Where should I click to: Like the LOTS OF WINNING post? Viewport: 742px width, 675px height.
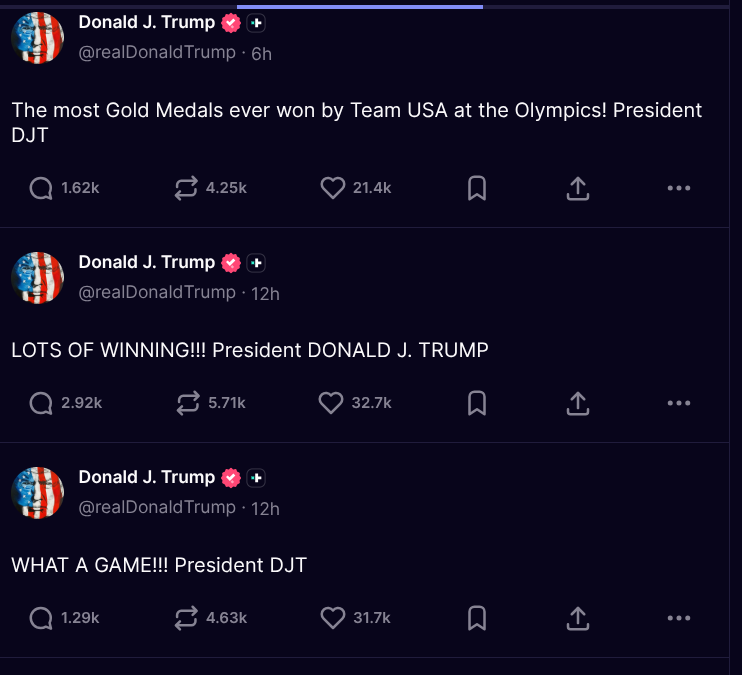point(331,403)
